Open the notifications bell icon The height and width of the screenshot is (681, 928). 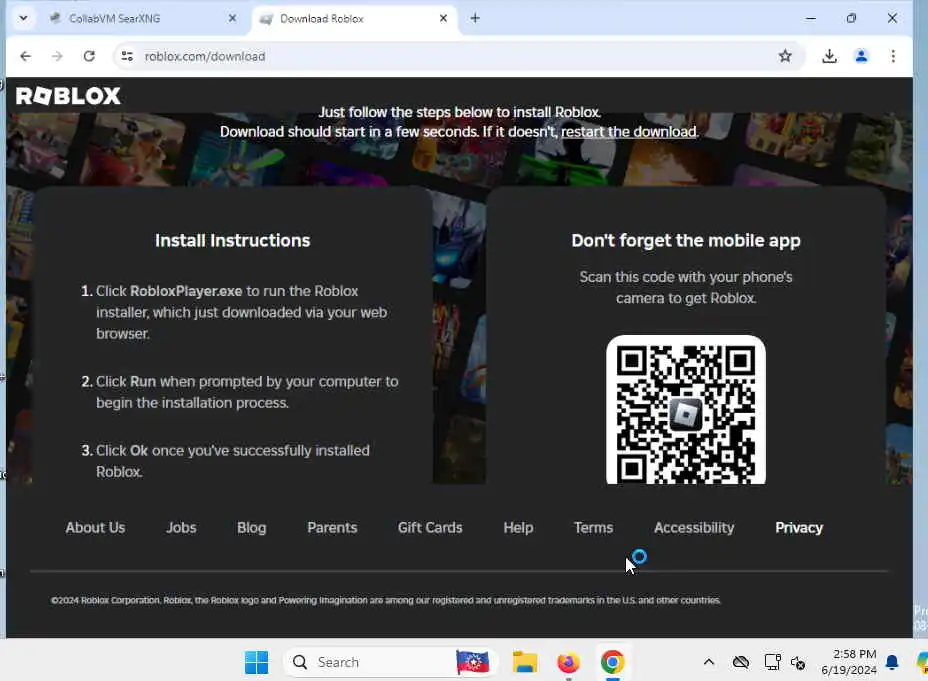(892, 662)
